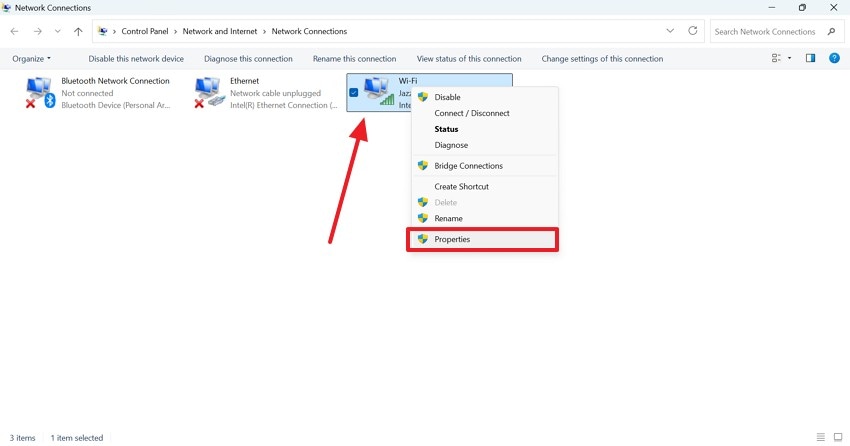This screenshot has width=850, height=446.
Task: Expand the address bar history dropdown
Action: [x=670, y=31]
